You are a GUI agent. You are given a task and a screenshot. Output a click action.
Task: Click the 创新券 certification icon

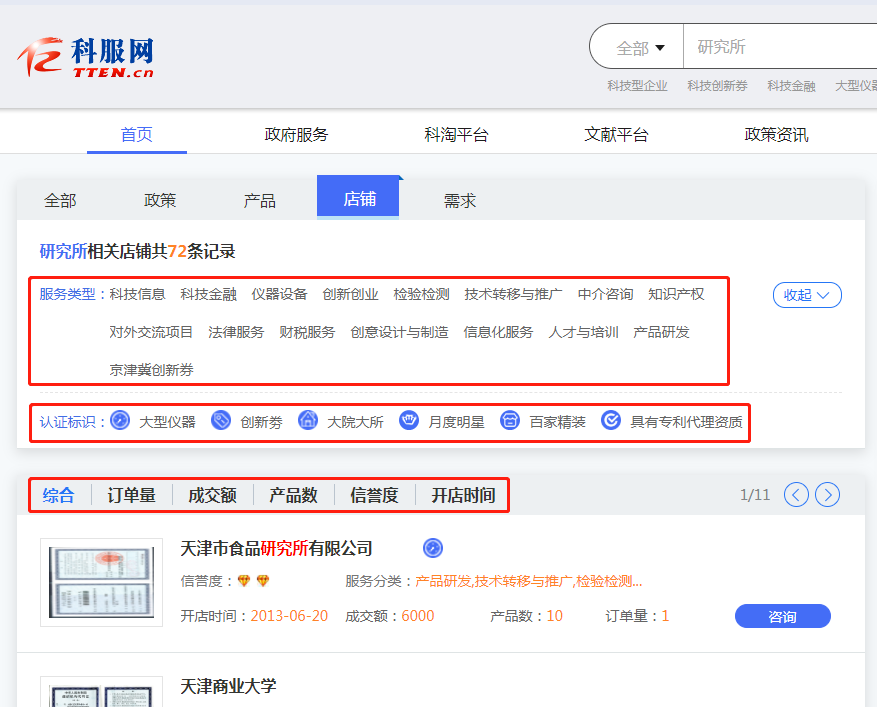[x=221, y=420]
